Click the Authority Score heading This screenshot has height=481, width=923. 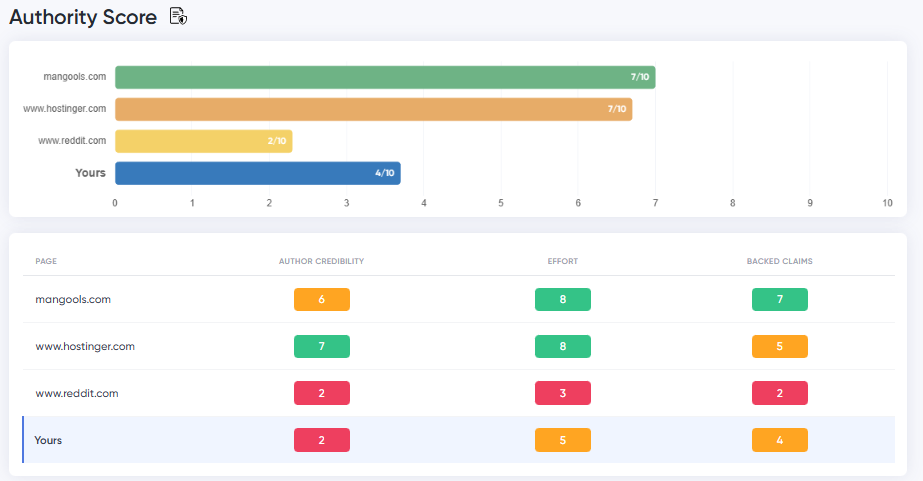pos(83,17)
